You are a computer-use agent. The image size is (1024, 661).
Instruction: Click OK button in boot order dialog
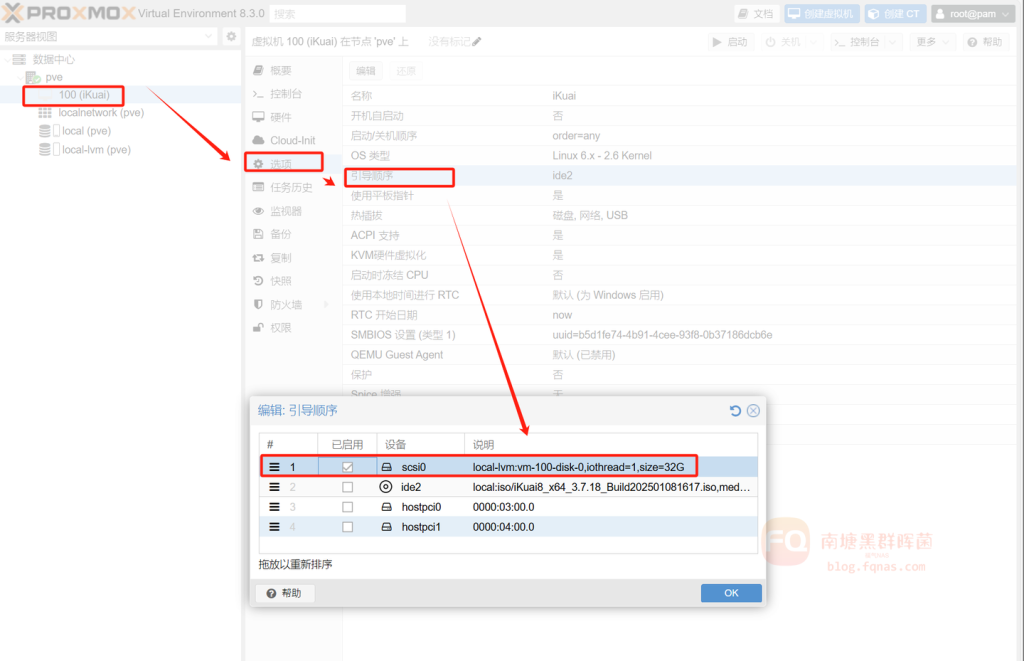[x=730, y=593]
